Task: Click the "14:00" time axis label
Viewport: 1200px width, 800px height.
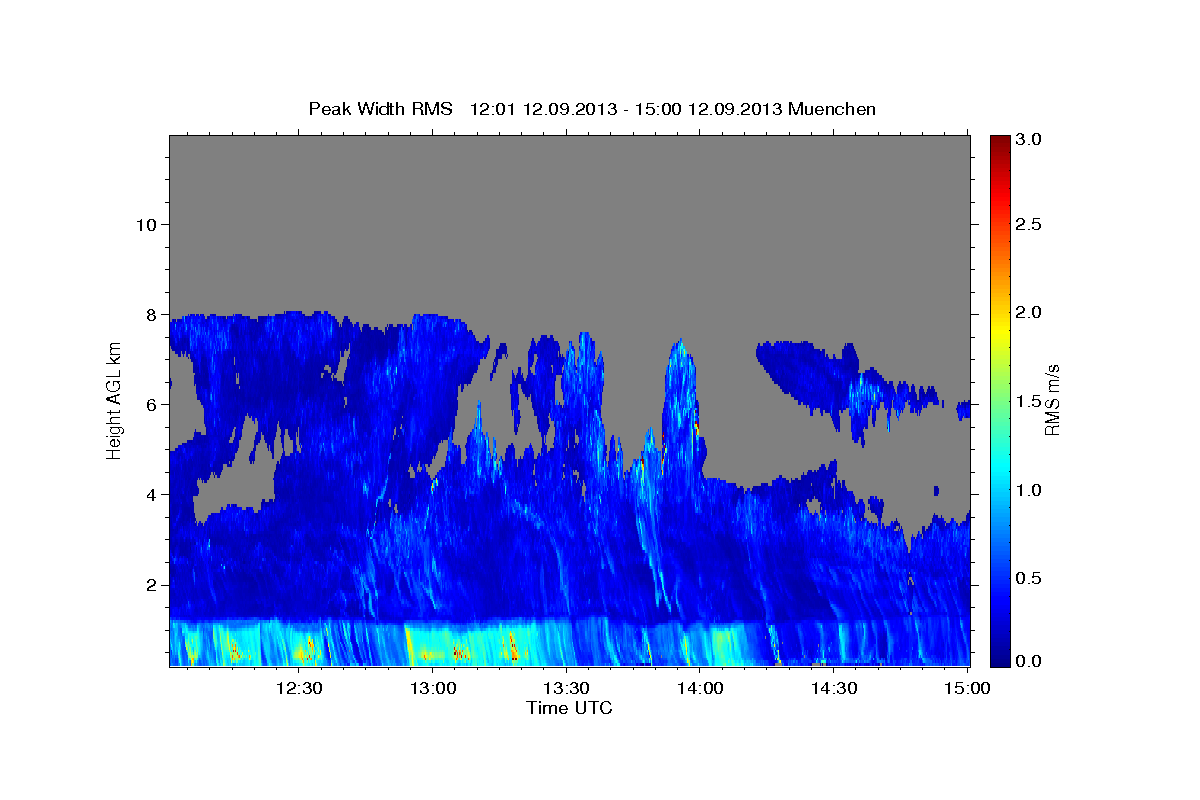Action: [700, 688]
